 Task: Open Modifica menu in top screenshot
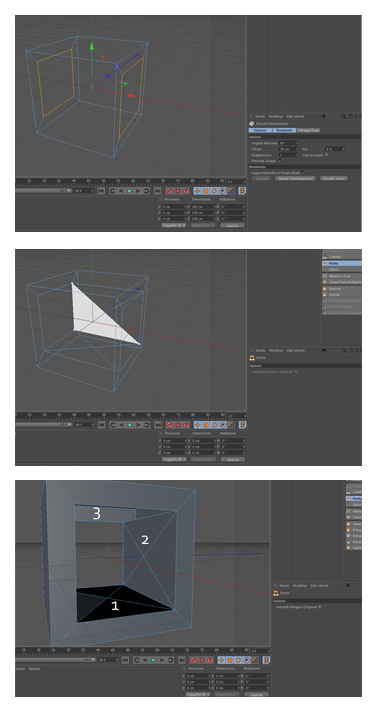click(x=276, y=116)
